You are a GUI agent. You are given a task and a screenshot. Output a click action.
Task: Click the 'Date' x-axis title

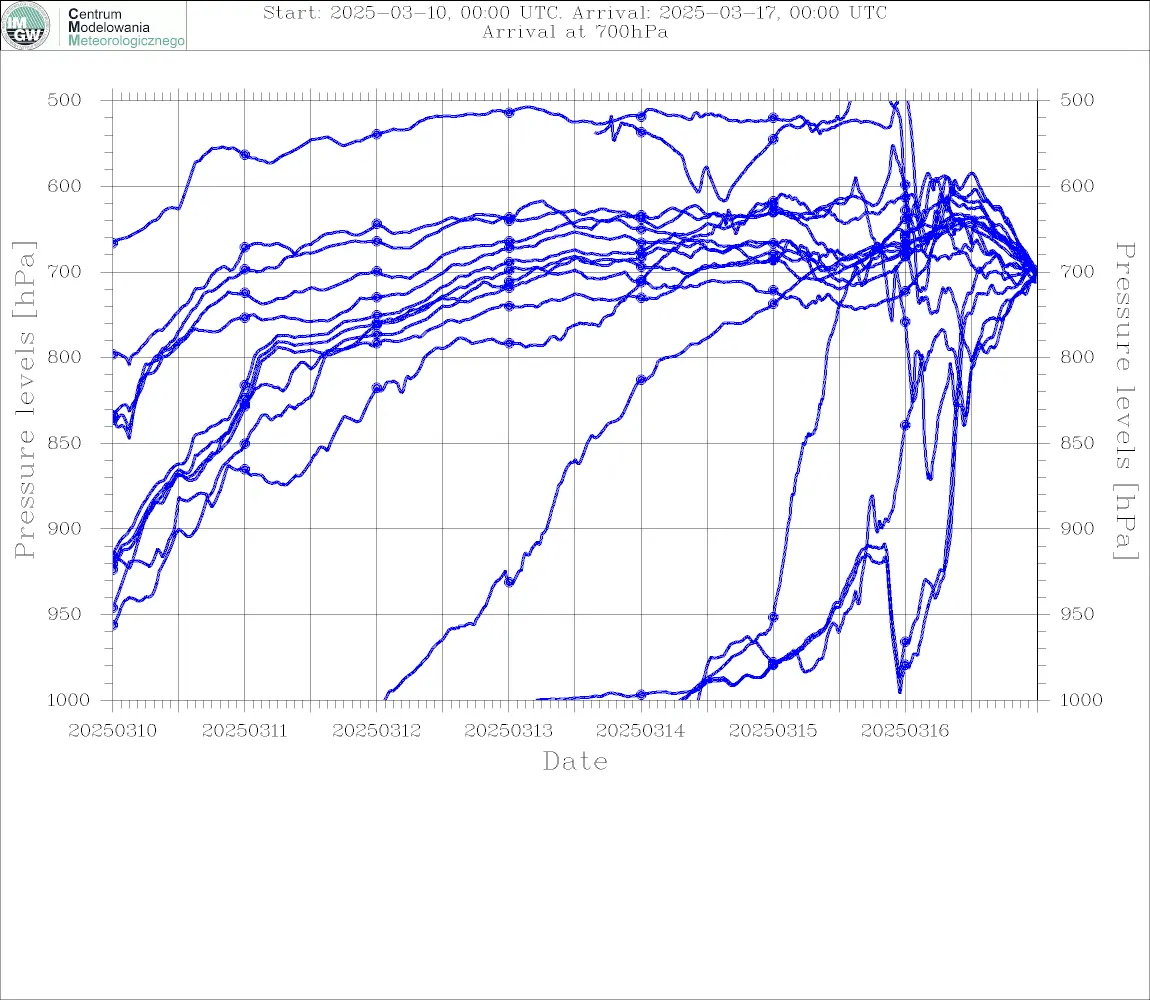(575, 761)
